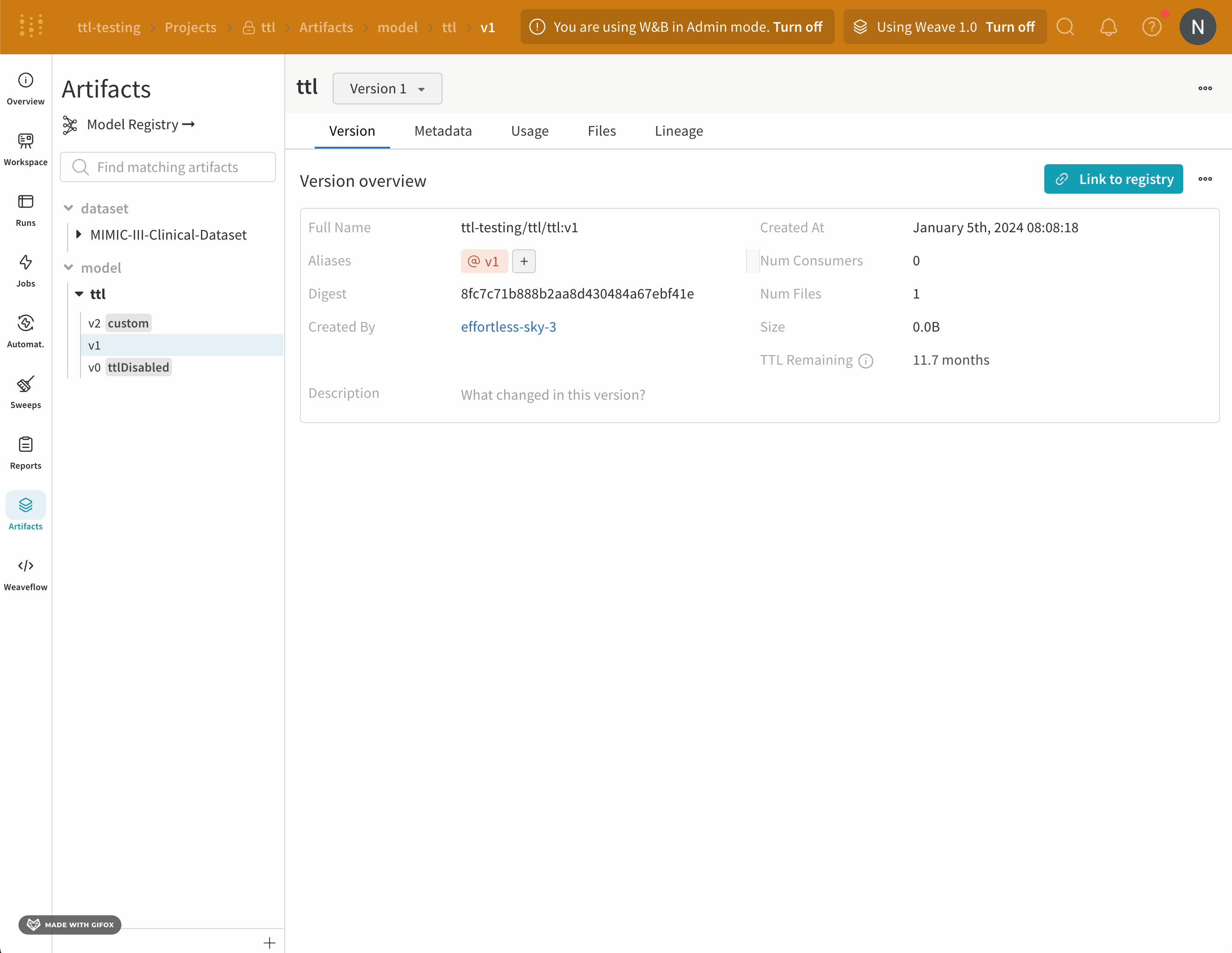
Task: Click the Link to registry button
Action: point(1113,179)
